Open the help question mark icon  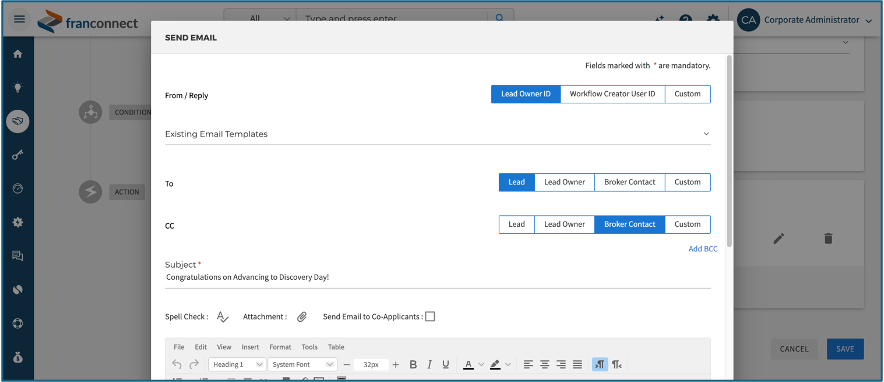686,20
